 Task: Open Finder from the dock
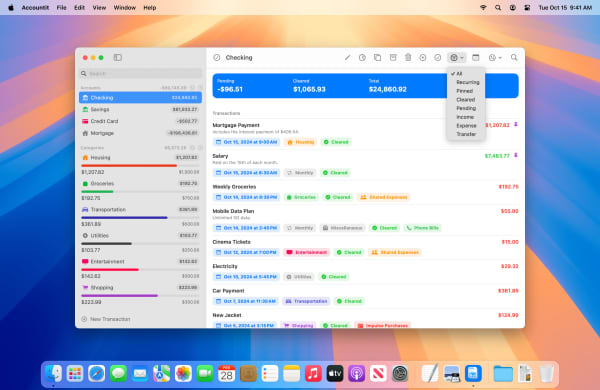(53, 373)
